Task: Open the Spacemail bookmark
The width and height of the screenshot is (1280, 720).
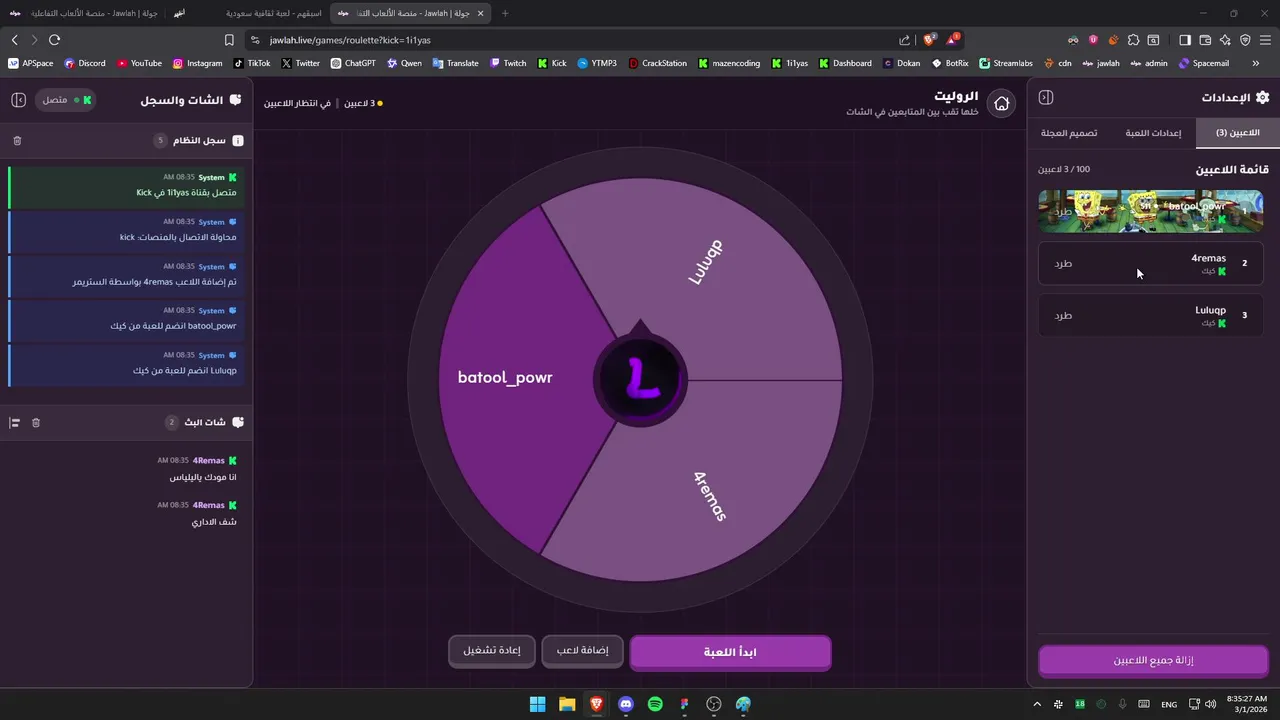Action: tap(1203, 63)
